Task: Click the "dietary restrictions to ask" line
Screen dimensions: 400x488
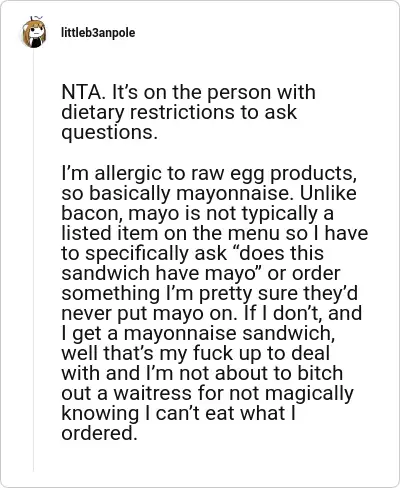Action: coord(179,112)
